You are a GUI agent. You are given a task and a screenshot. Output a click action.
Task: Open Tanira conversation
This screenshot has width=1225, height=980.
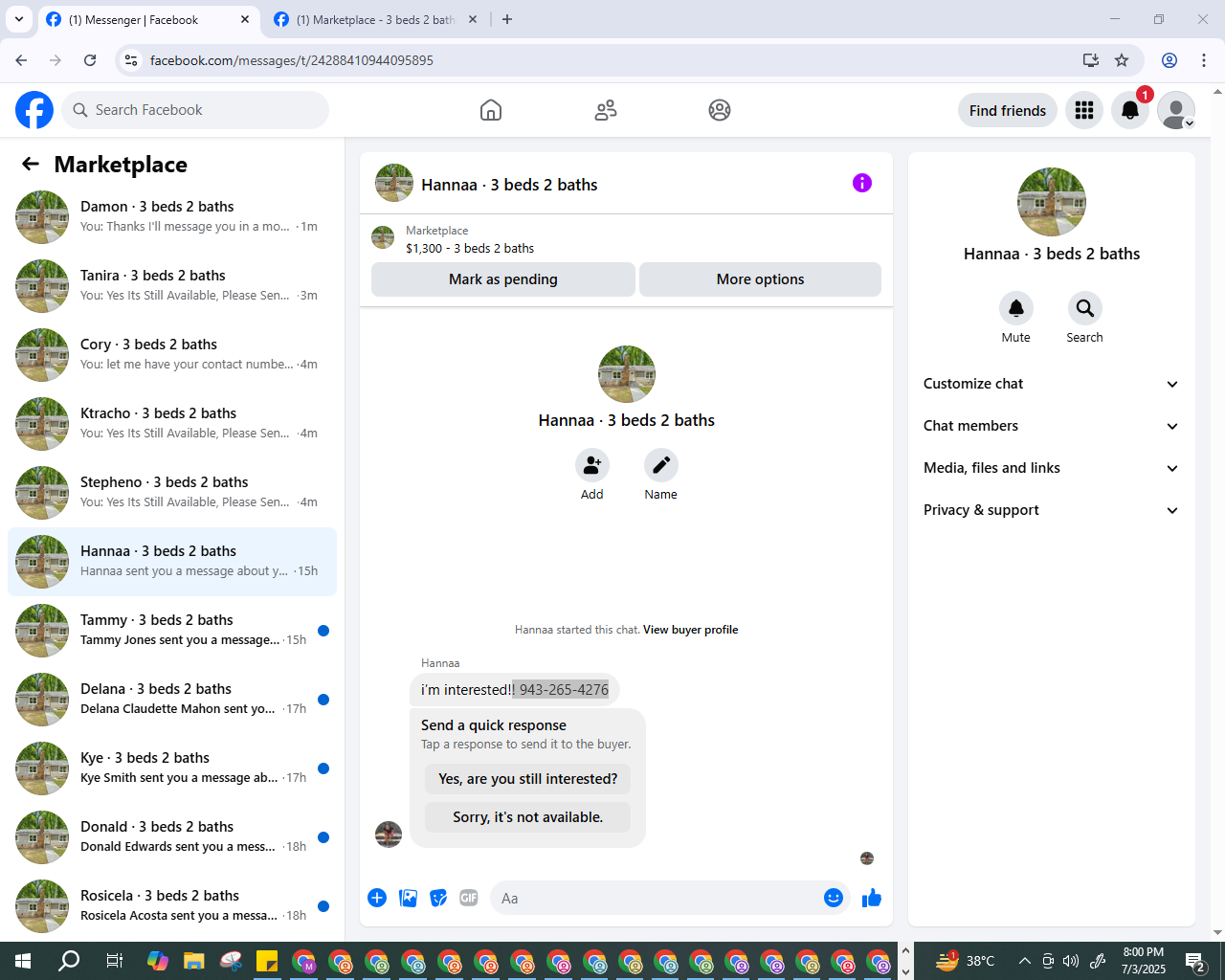pos(172,286)
